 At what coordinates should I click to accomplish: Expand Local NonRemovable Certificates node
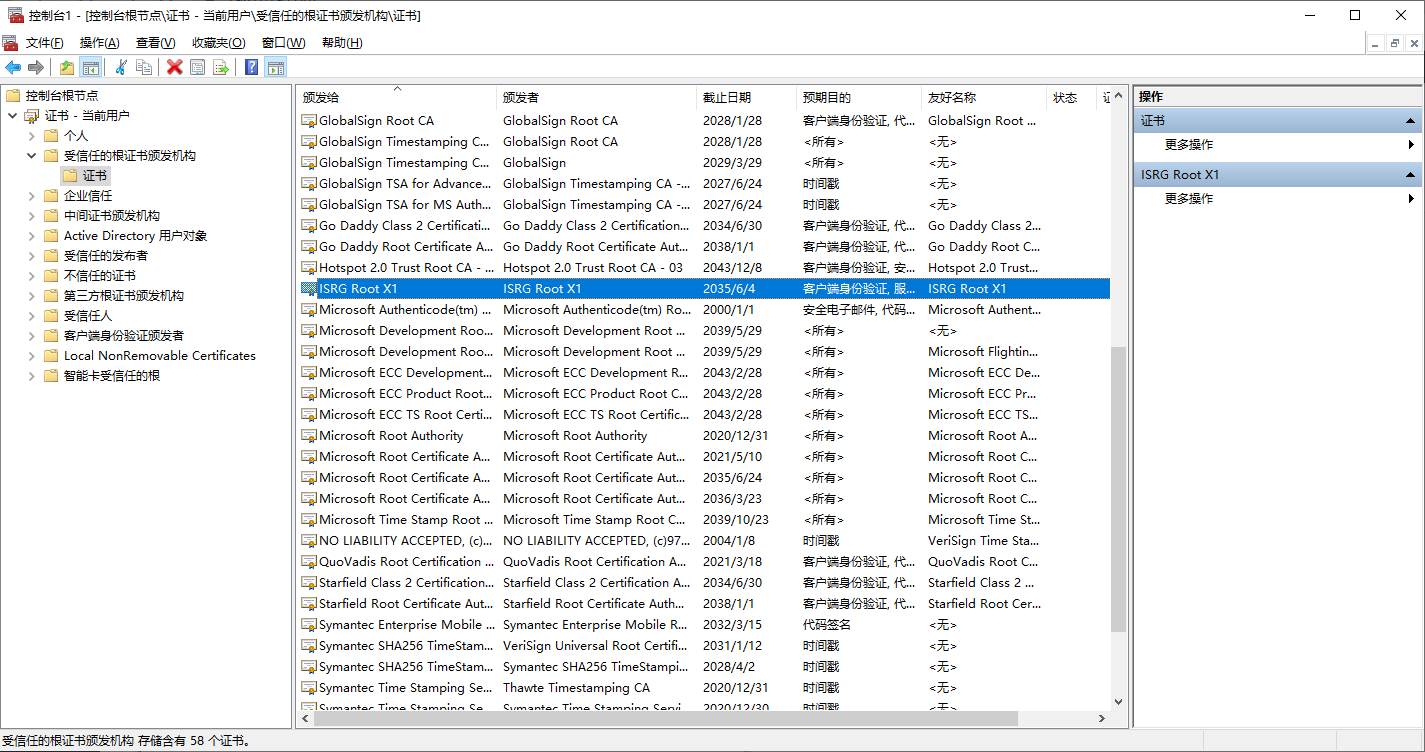tap(31, 355)
